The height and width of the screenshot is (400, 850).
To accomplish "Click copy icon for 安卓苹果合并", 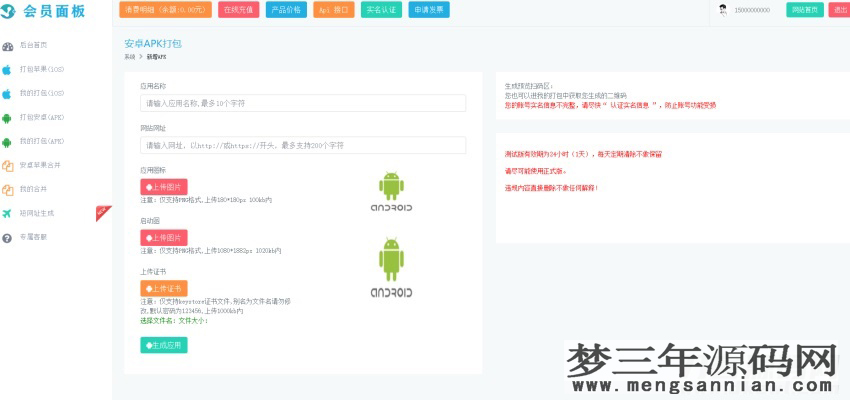I will coord(7,166).
